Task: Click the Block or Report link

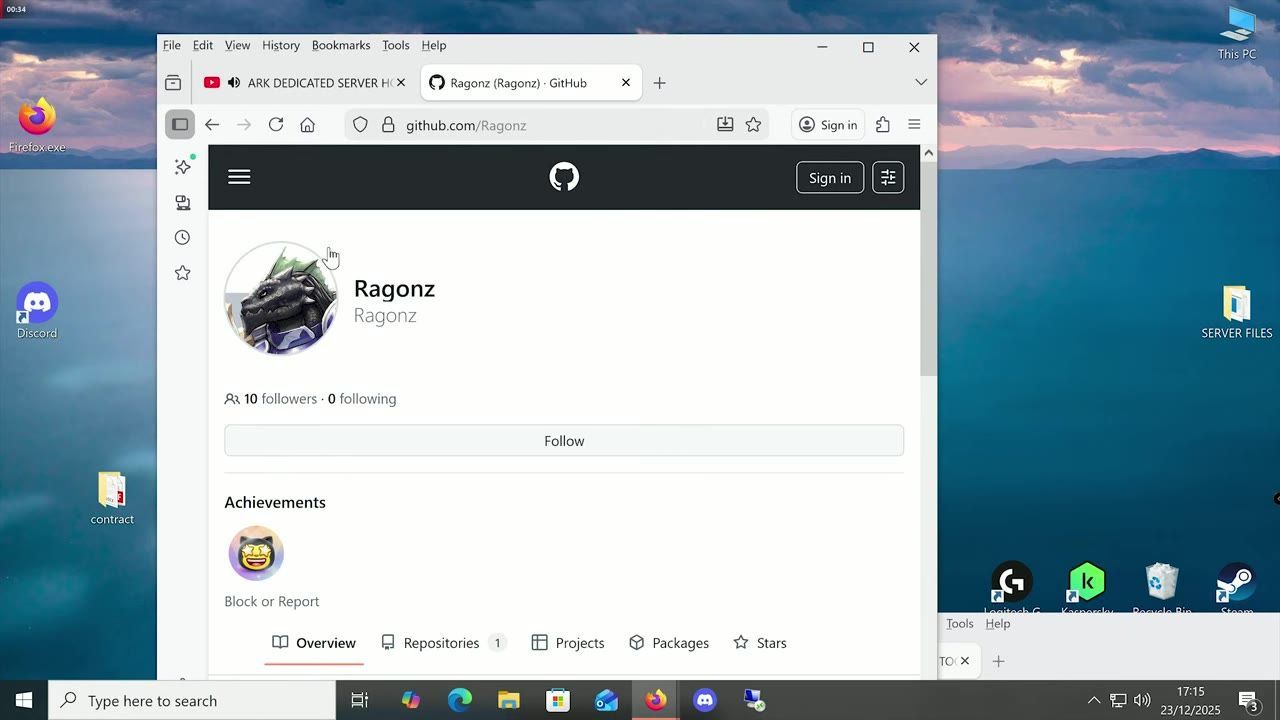Action: (x=272, y=601)
